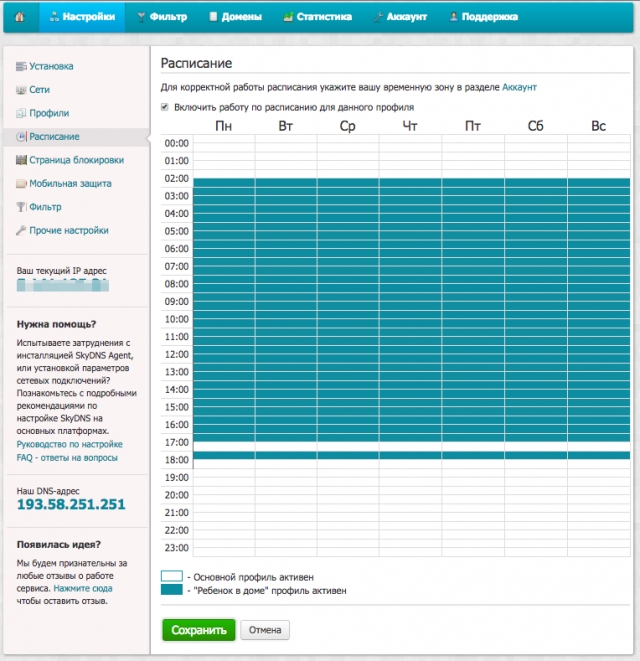
Task: Follow the Аккаунт link in schedule hint
Action: [x=519, y=87]
